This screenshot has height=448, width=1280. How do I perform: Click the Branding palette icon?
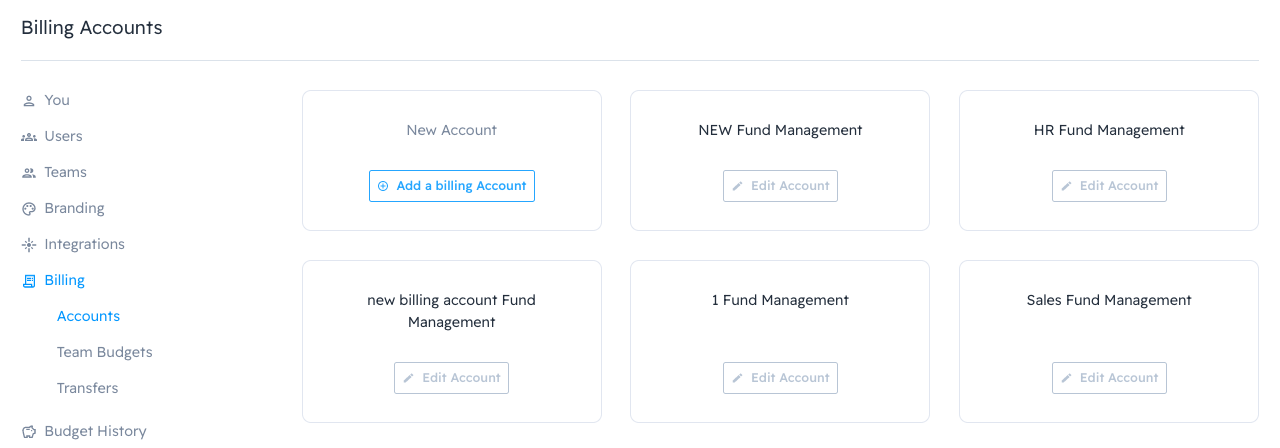[x=29, y=209]
